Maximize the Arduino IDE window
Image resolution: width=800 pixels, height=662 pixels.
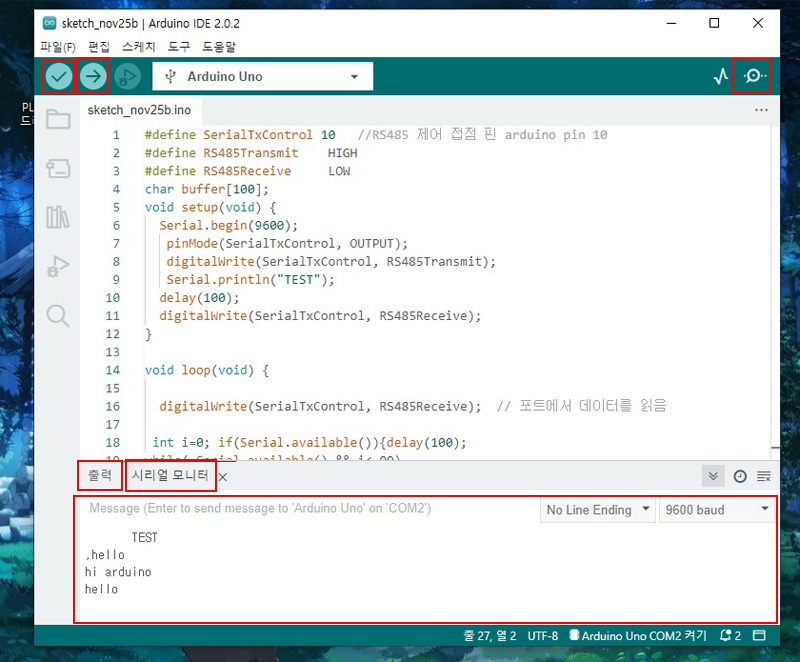(714, 23)
